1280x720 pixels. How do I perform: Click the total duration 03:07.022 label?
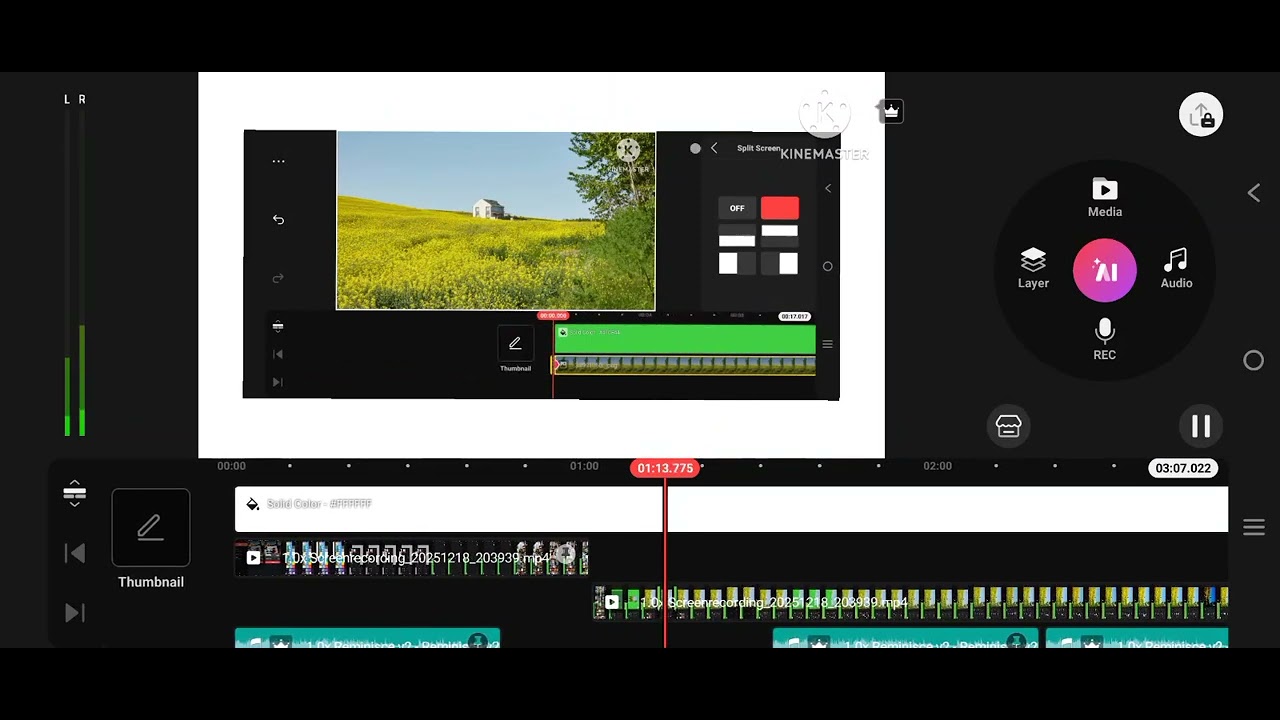coord(1183,468)
